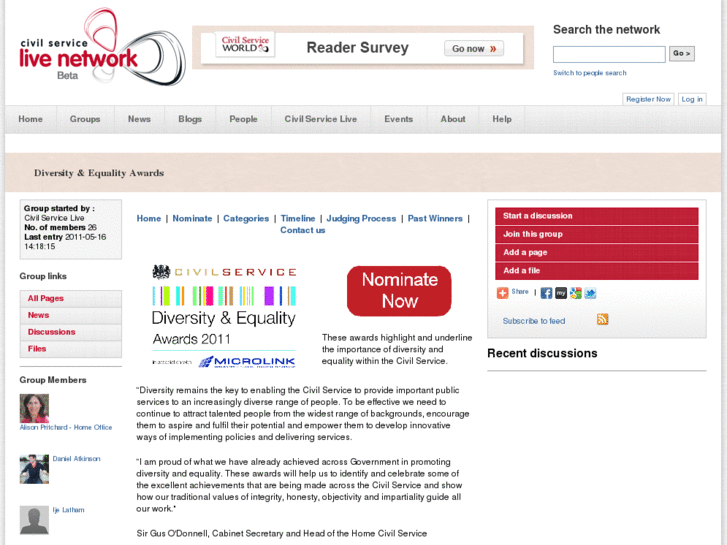
Task: Click the Go now survey button
Action: (474, 49)
